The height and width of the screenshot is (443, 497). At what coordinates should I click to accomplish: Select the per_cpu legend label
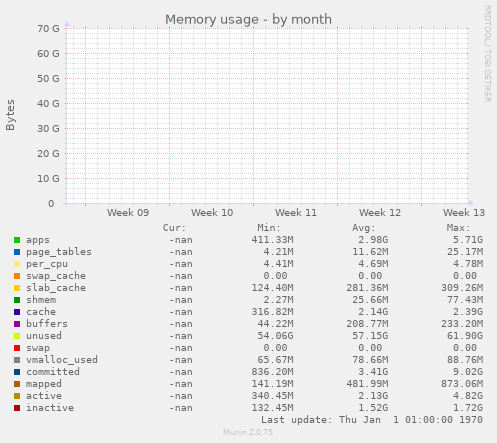click(47, 264)
